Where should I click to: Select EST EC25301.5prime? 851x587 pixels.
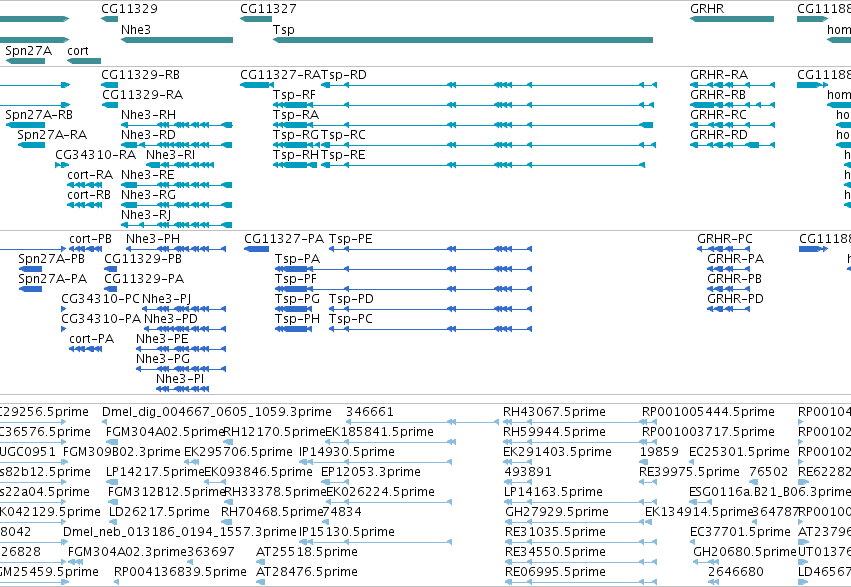coord(693,463)
